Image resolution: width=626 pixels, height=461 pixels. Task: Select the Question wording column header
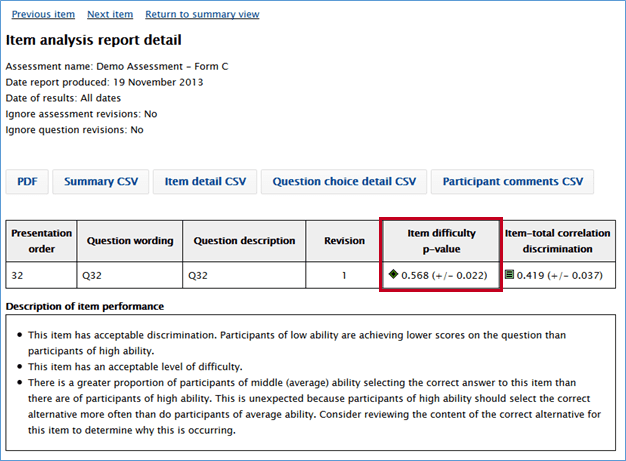[x=130, y=241]
